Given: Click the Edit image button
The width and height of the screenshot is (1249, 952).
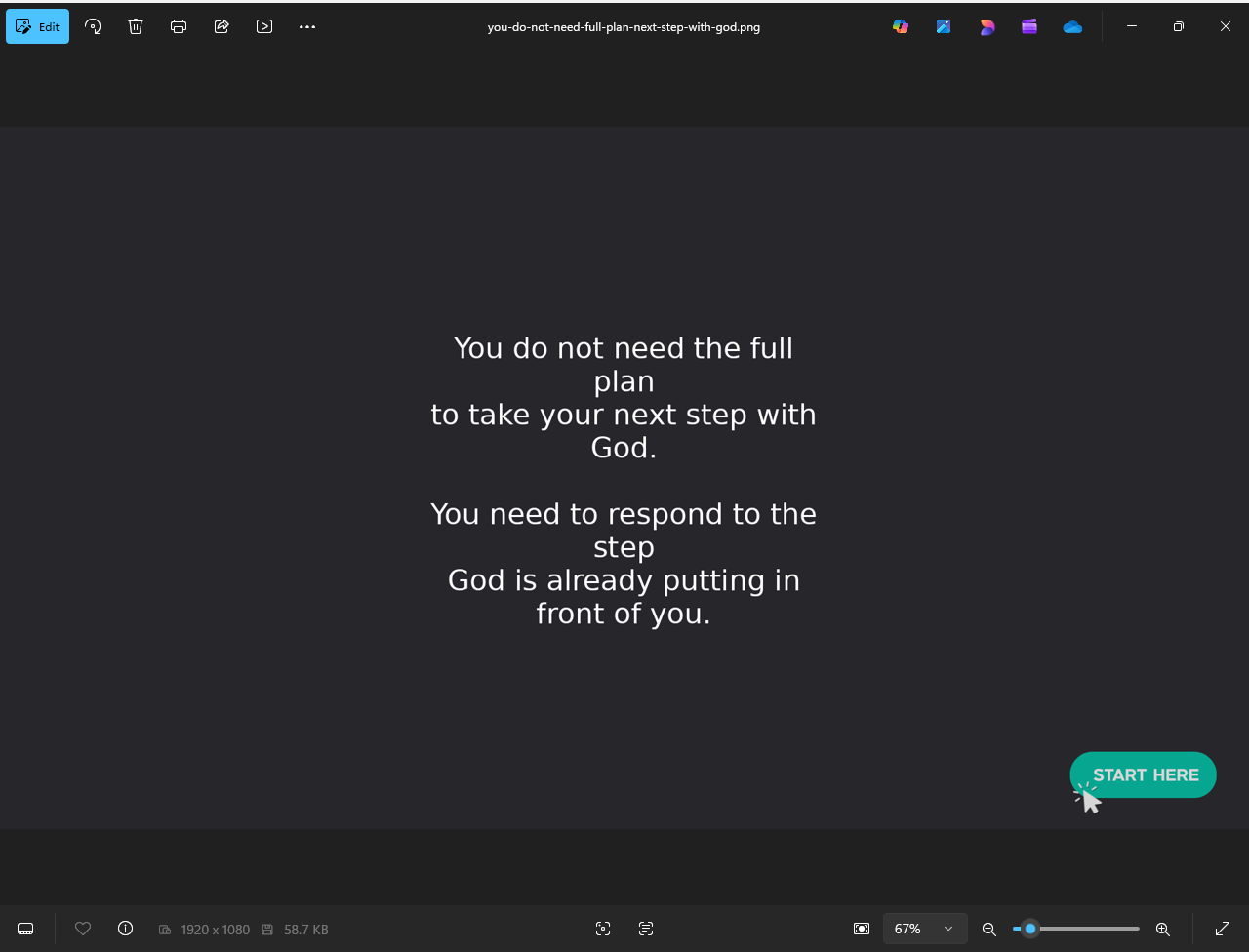Looking at the screenshot, I should pos(38,26).
